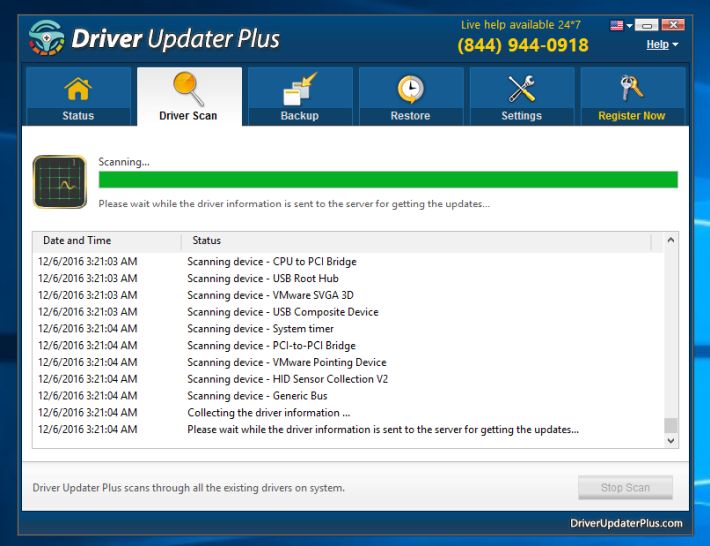Click the log list scroll down arrow
Image resolution: width=710 pixels, height=546 pixels.
(x=671, y=440)
